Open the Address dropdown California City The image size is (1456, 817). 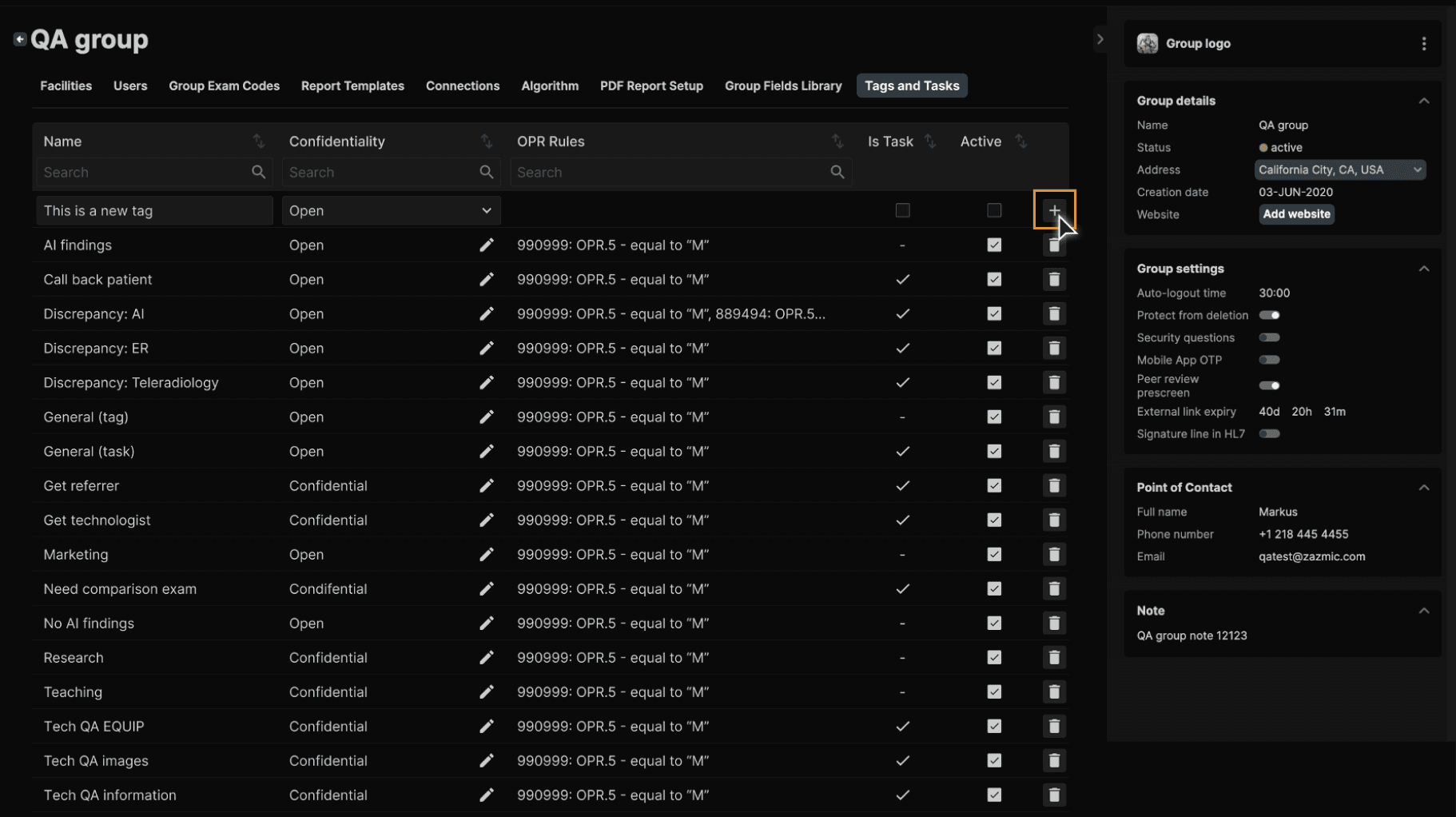tap(1339, 169)
